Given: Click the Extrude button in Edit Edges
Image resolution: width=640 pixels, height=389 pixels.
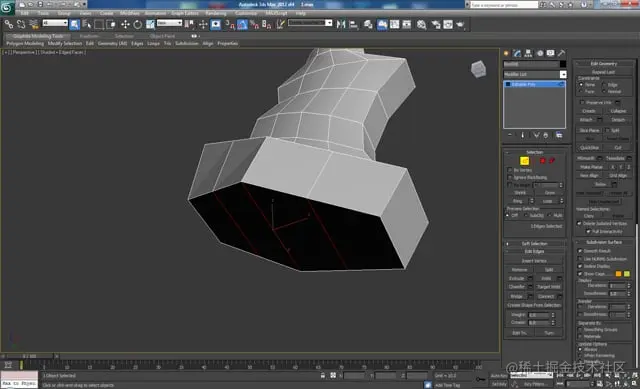Looking at the screenshot, I should tap(516, 278).
